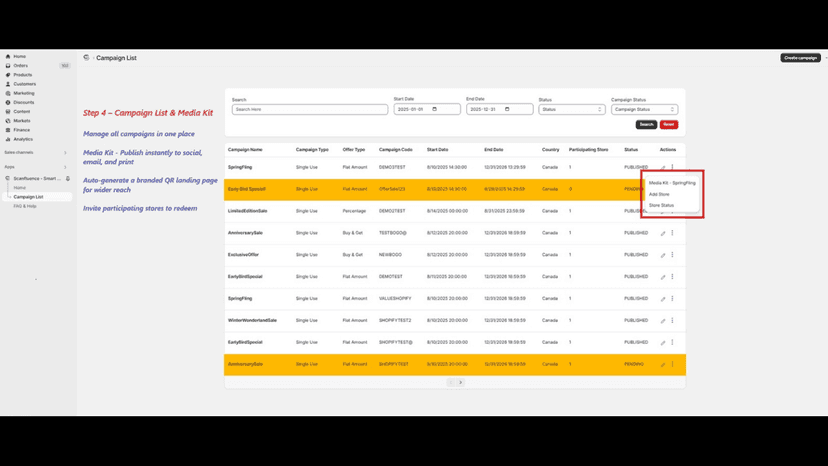The width and height of the screenshot is (828, 466).
Task: Edit the pending AnniversarySale campaign in last row
Action: [663, 365]
